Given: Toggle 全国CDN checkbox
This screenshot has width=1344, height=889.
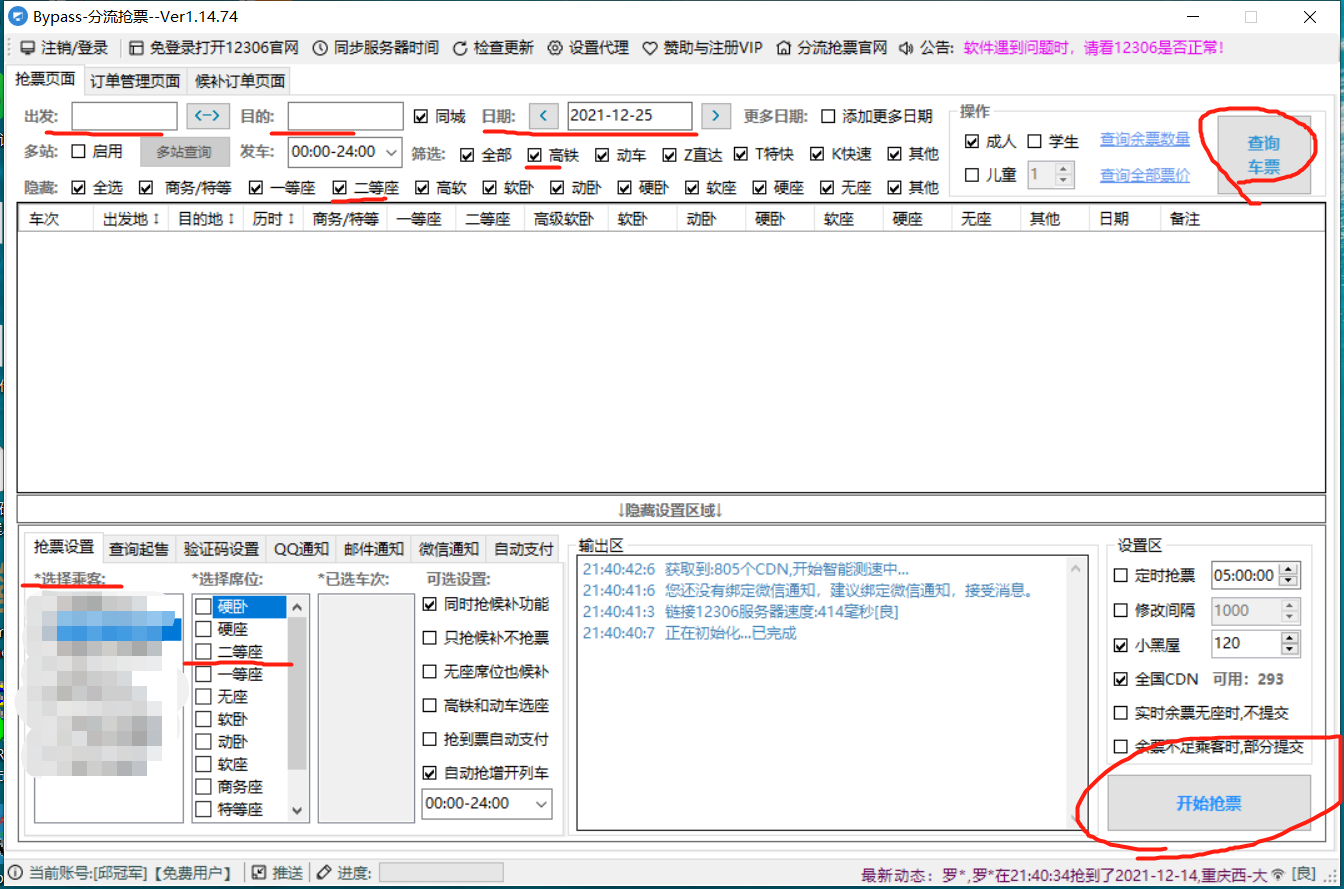Looking at the screenshot, I should (1121, 679).
